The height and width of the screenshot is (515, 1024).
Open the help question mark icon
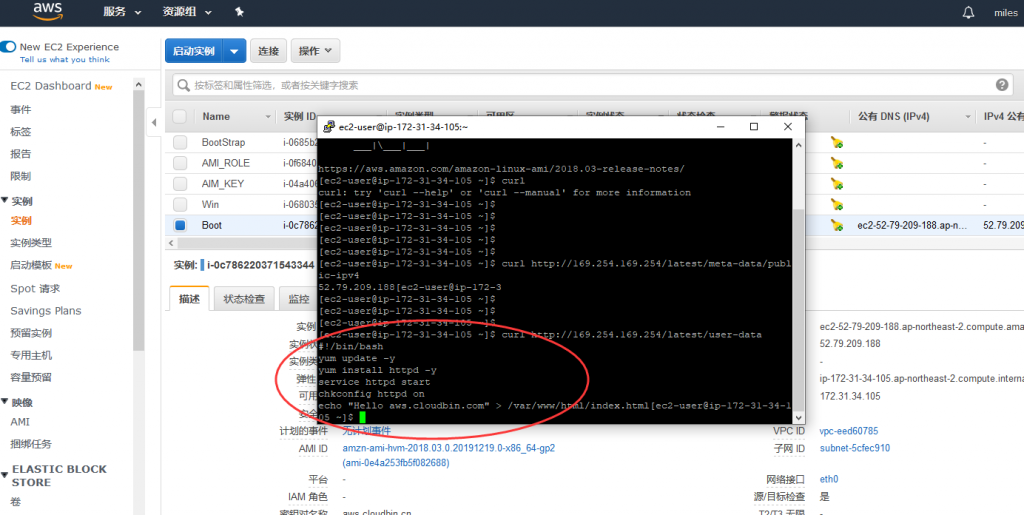tap(1002, 85)
